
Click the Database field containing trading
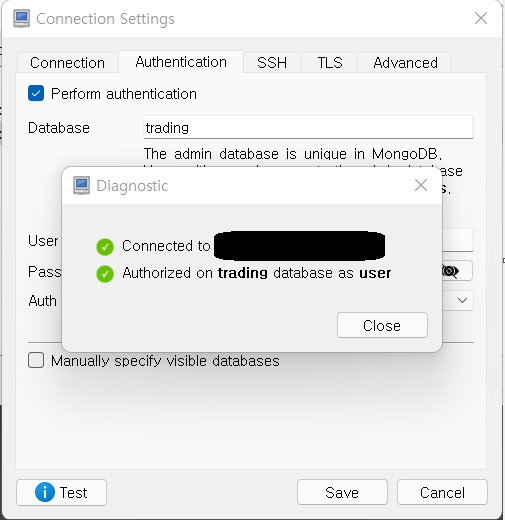pyautogui.click(x=308, y=127)
